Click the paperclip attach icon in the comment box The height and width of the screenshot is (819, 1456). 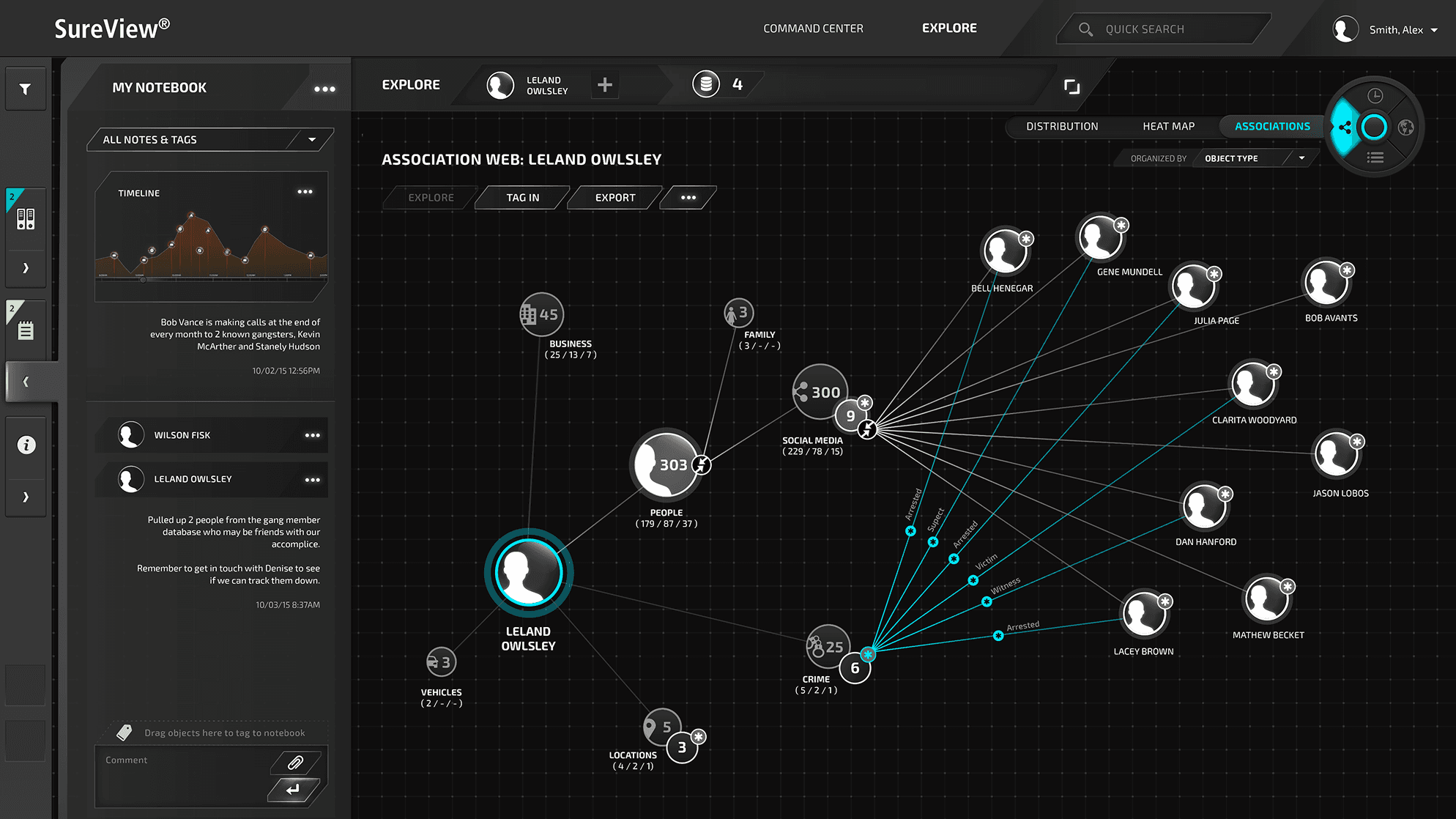pyautogui.click(x=295, y=763)
